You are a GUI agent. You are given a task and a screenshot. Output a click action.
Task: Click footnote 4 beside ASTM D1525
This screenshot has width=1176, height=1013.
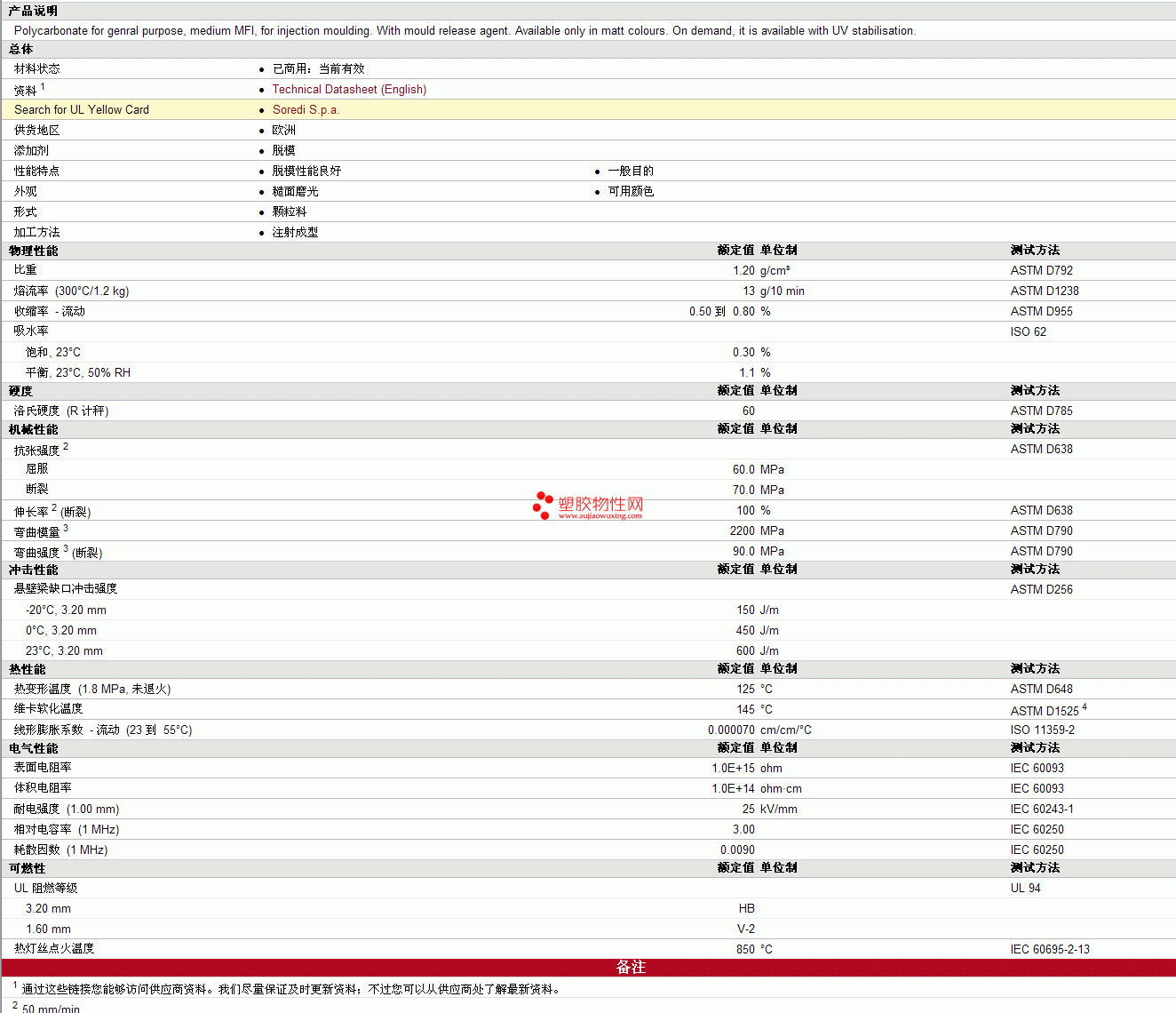click(x=1085, y=707)
